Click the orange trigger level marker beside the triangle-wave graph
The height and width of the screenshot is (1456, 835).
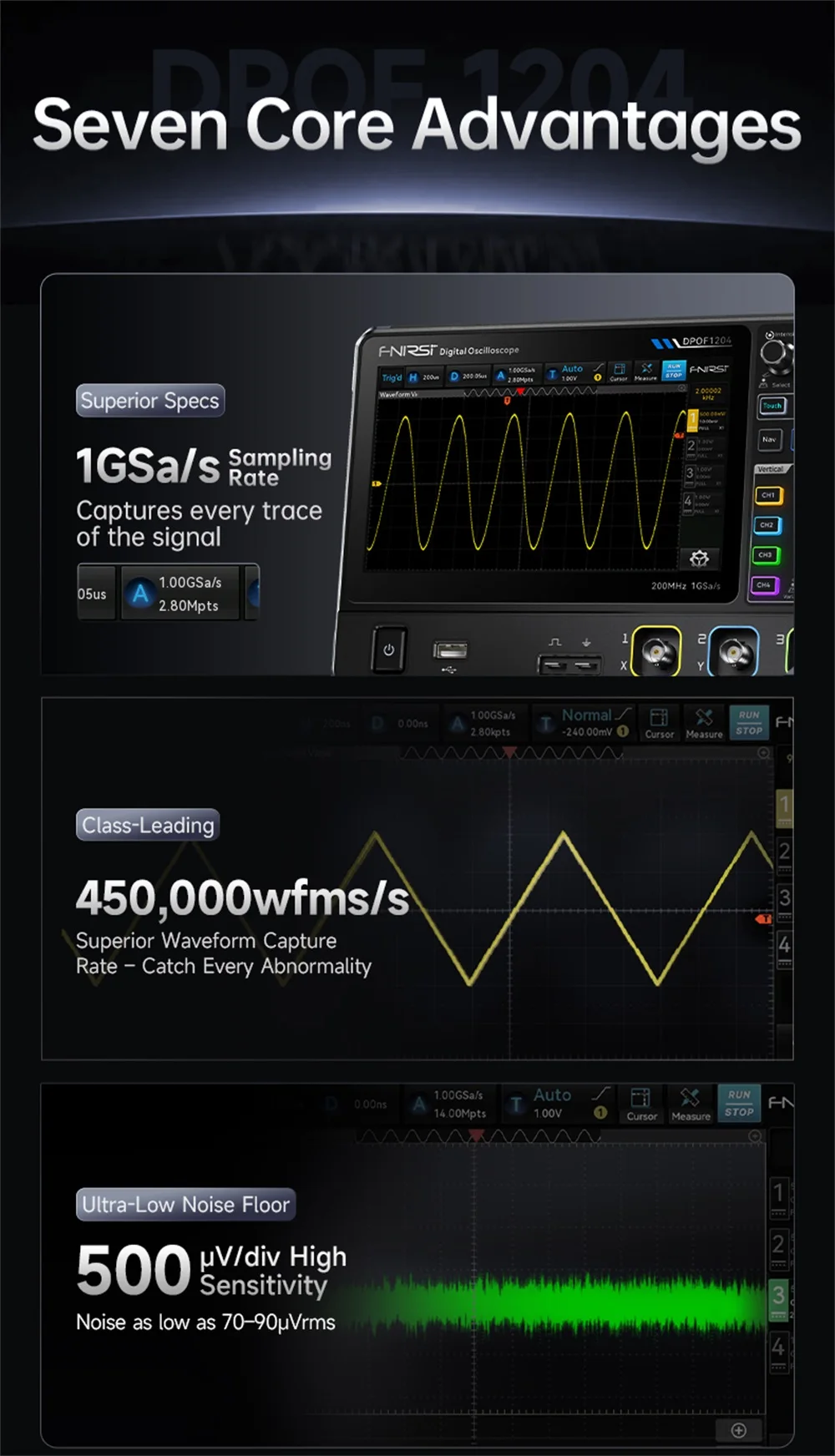763,918
